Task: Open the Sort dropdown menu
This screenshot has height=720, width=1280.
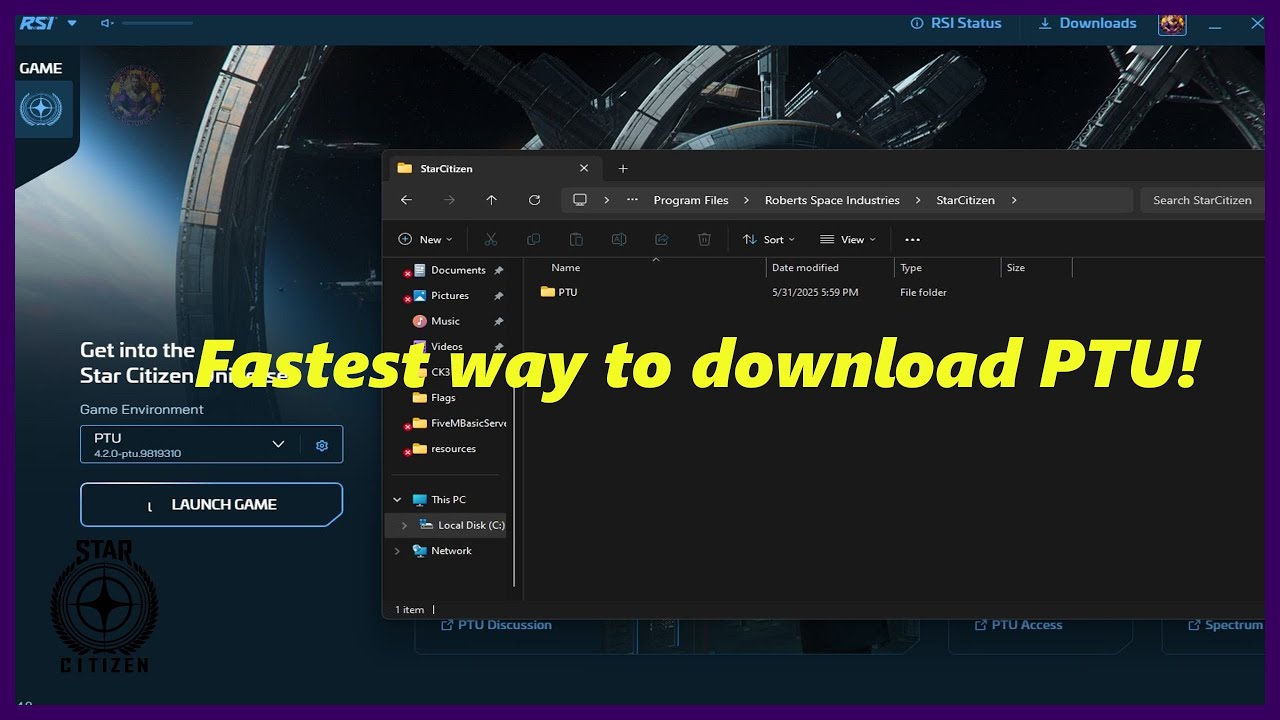Action: click(x=768, y=239)
